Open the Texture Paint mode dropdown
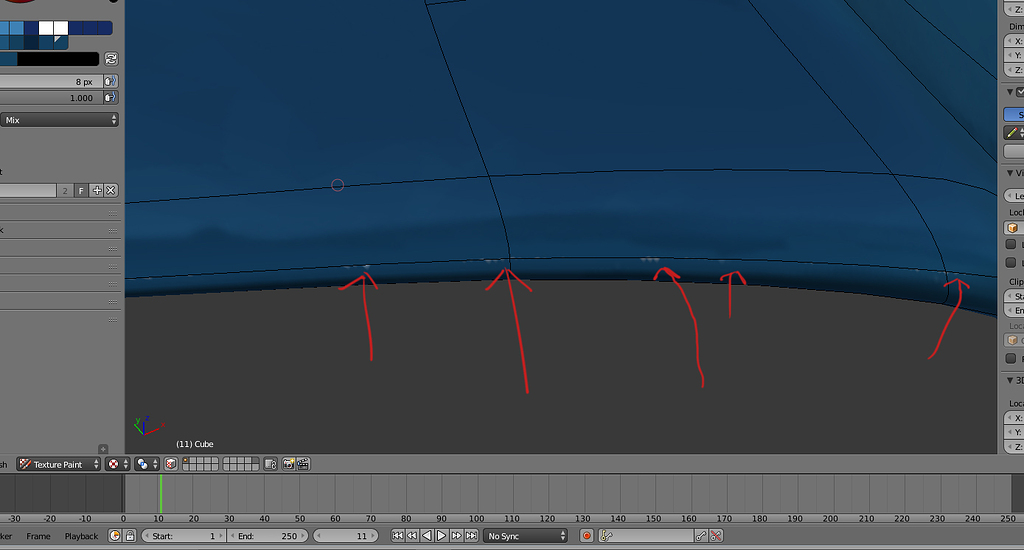Image resolution: width=1024 pixels, height=550 pixels. click(59, 464)
